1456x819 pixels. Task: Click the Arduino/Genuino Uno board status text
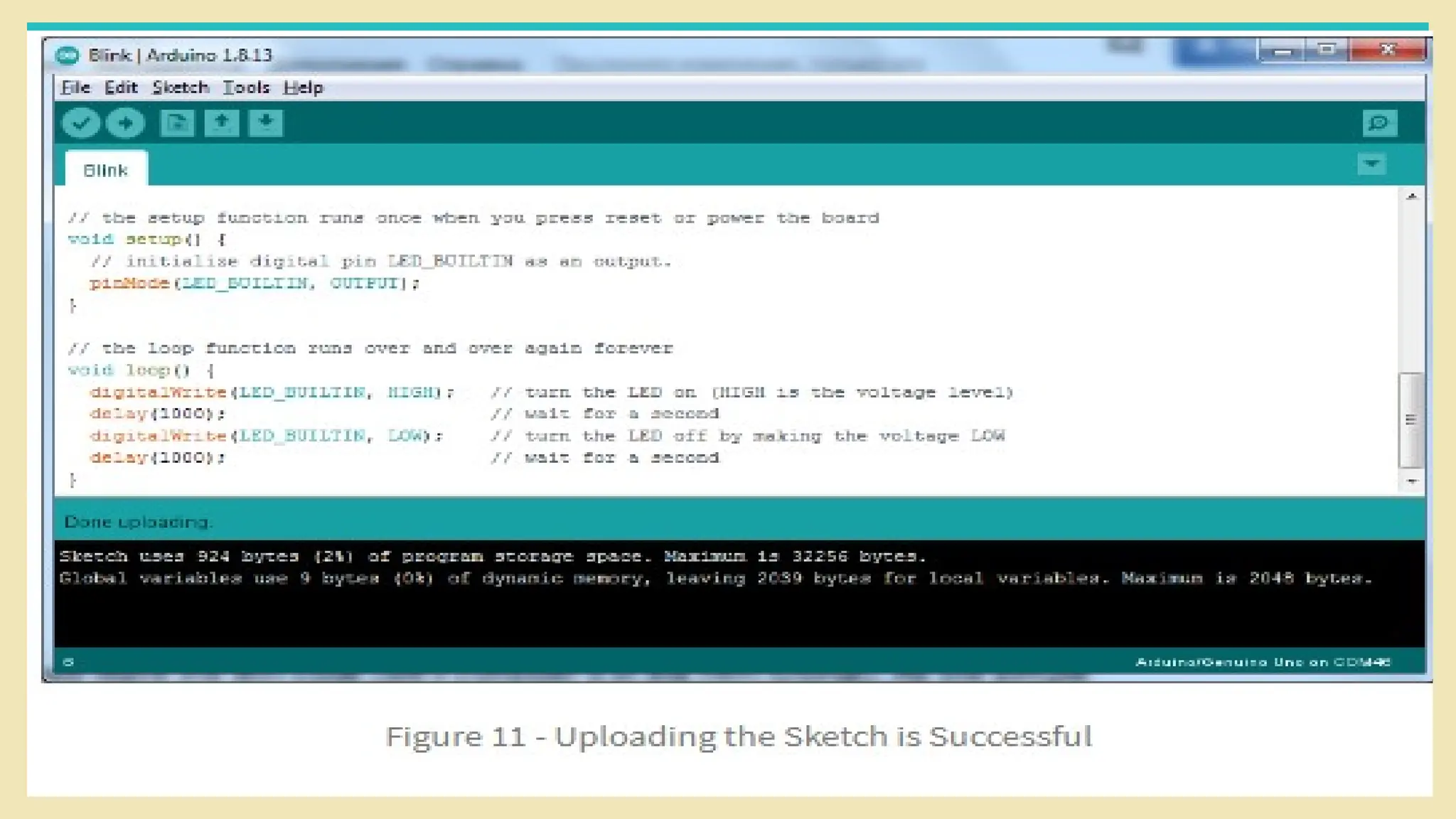pyautogui.click(x=1262, y=662)
